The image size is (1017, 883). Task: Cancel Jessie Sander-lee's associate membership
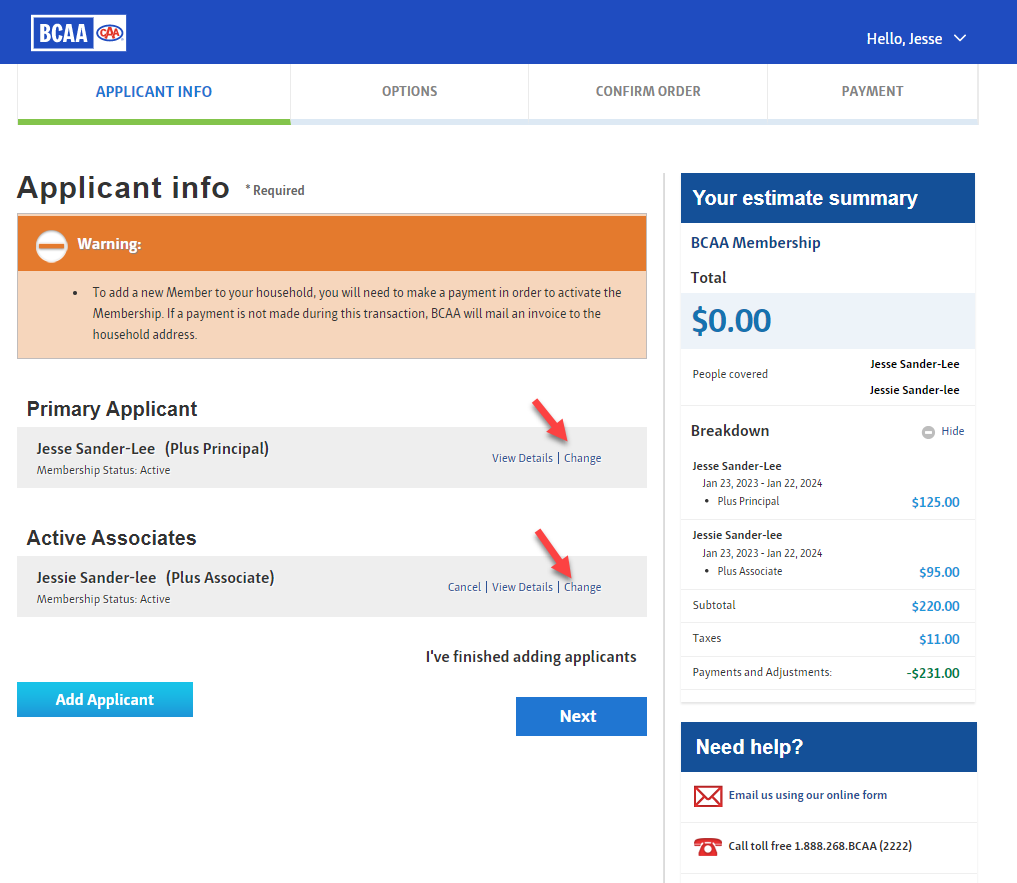click(x=464, y=587)
